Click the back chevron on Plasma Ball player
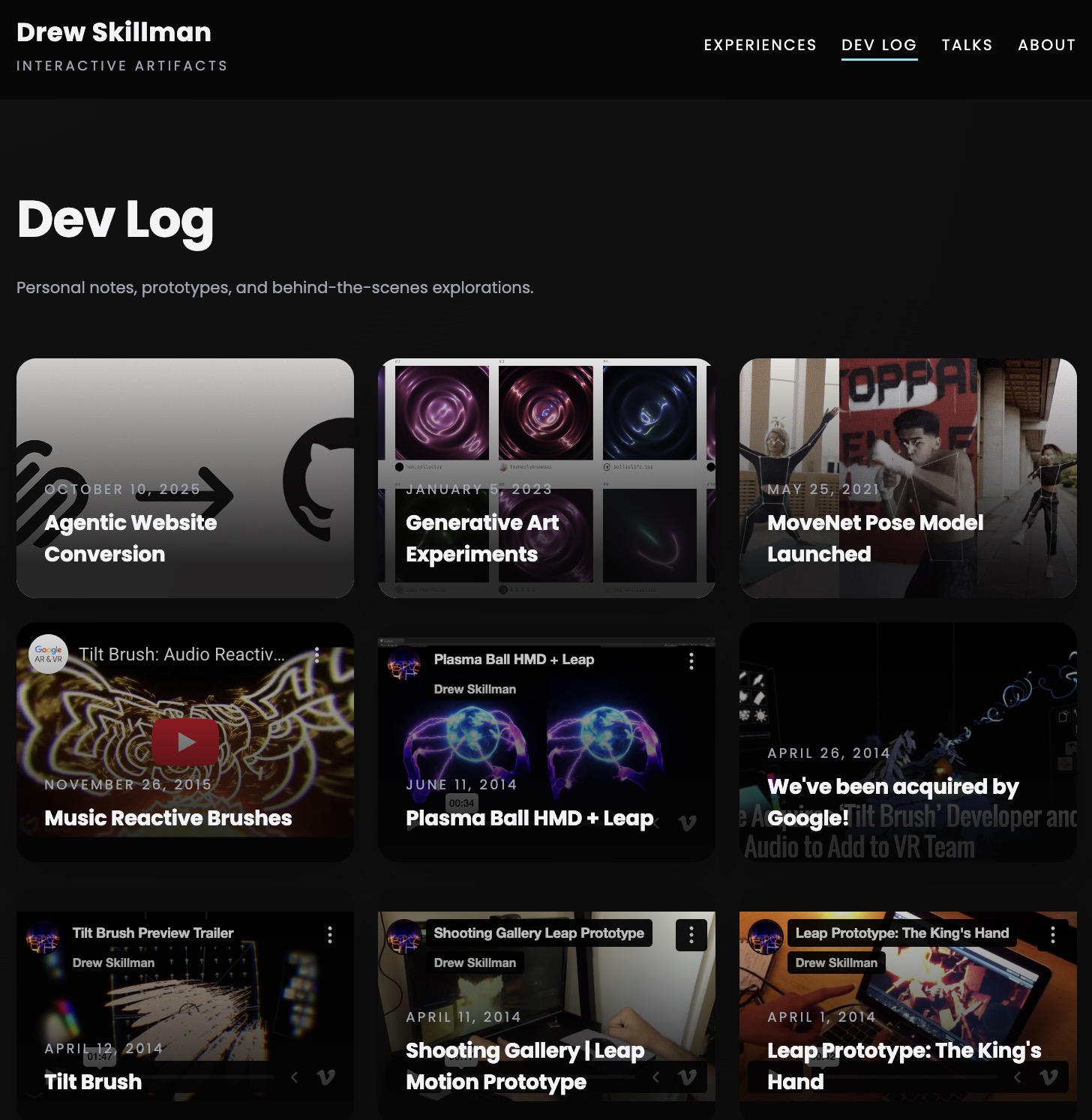Image resolution: width=1092 pixels, height=1120 pixels. click(655, 822)
